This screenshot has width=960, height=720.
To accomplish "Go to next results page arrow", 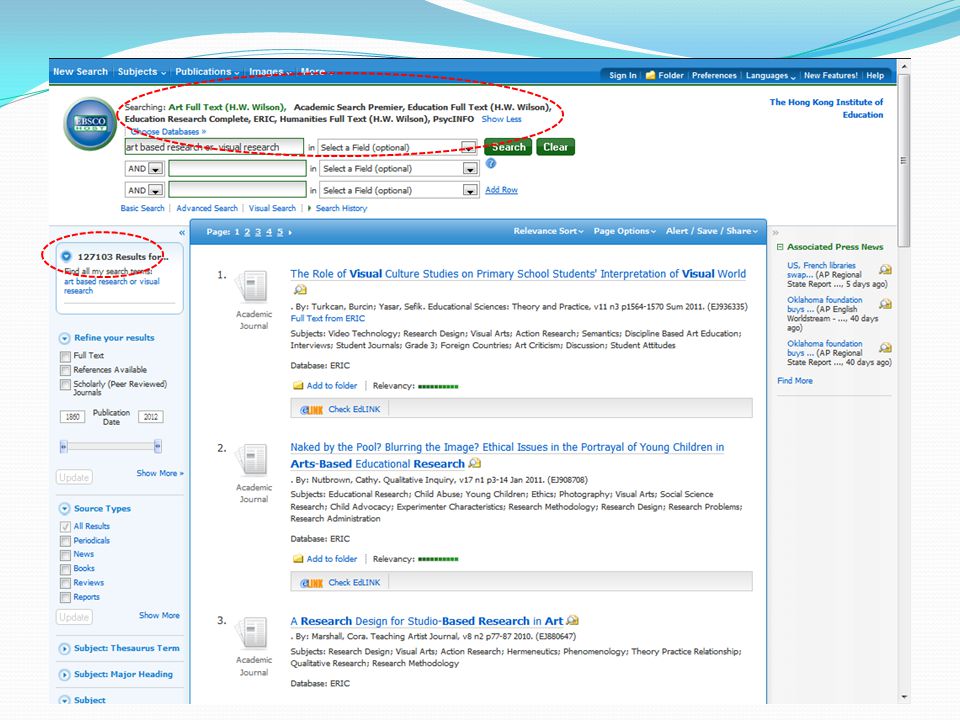I will [x=290, y=232].
